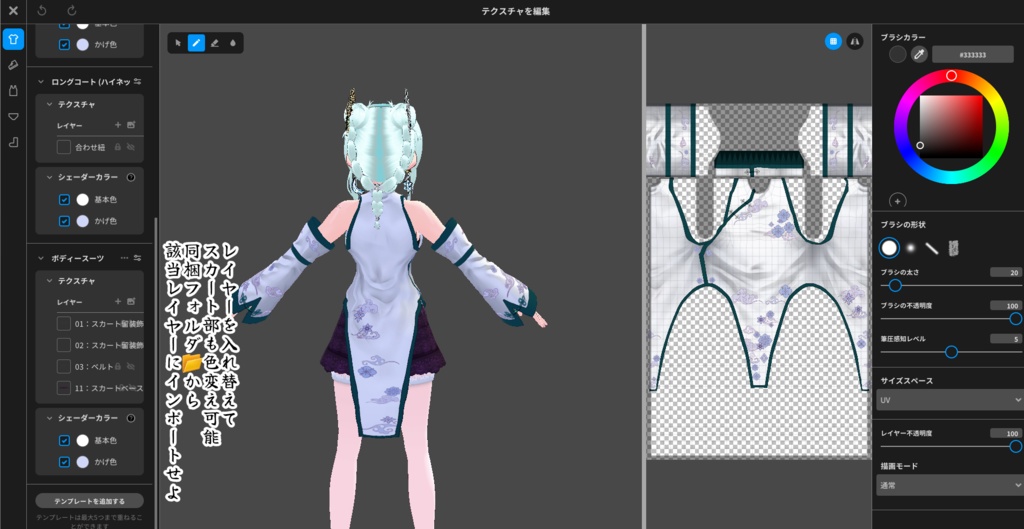Open help for ボディースーツ シェーダーカラー
This screenshot has height=529, width=1024.
click(130, 418)
